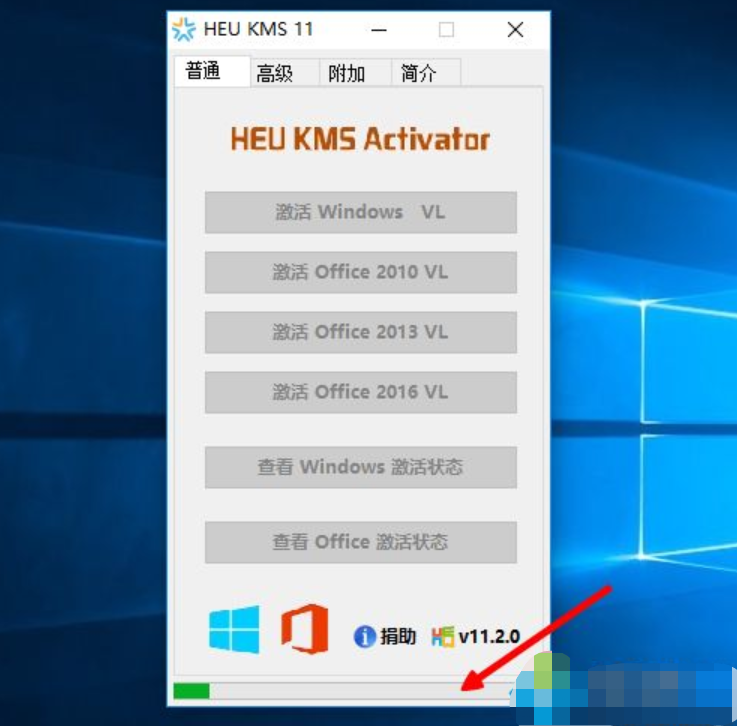Click the colorful HEU icon next to v11.2.0
Viewport: 737px width, 726px height.
pyautogui.click(x=443, y=637)
